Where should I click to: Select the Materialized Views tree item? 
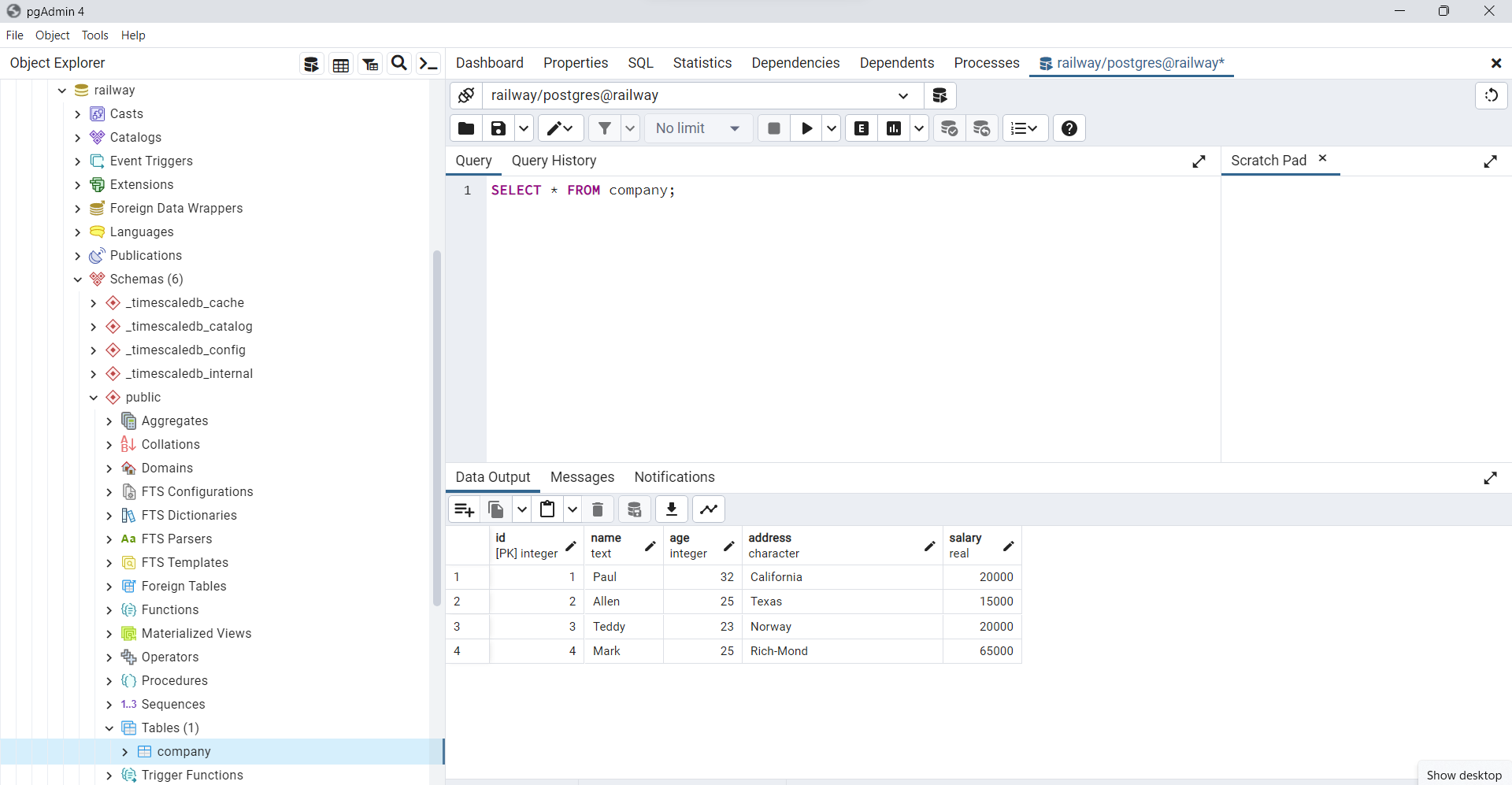click(196, 634)
